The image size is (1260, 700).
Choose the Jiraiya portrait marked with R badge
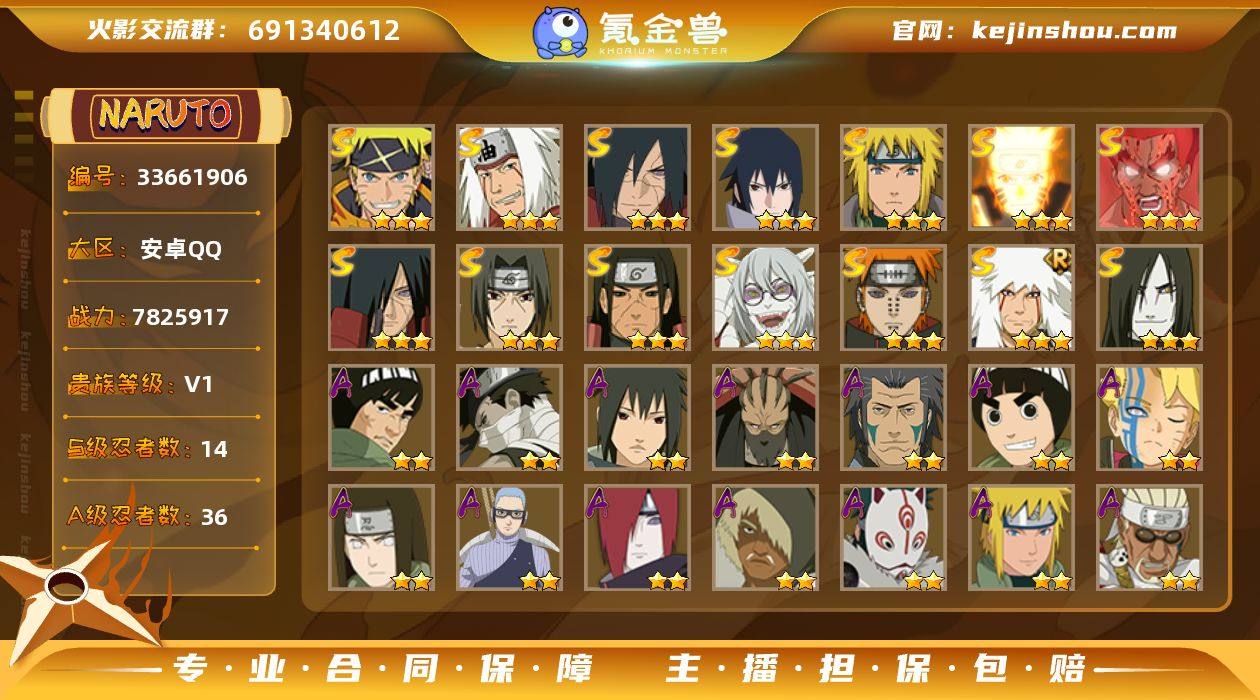point(1021,297)
